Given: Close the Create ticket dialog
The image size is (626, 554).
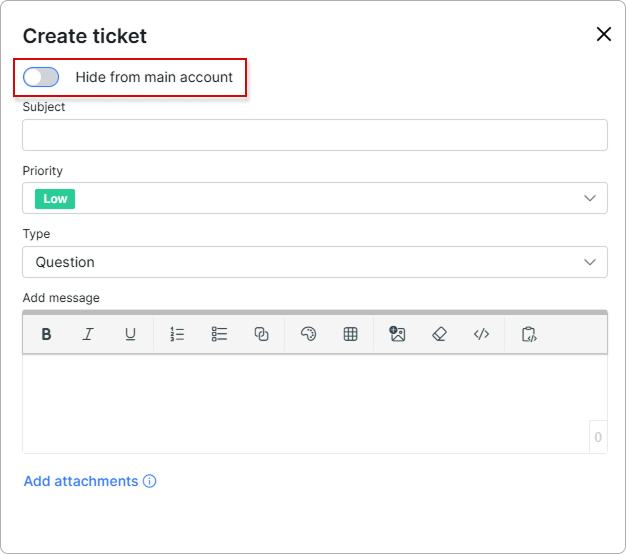Looking at the screenshot, I should (604, 34).
